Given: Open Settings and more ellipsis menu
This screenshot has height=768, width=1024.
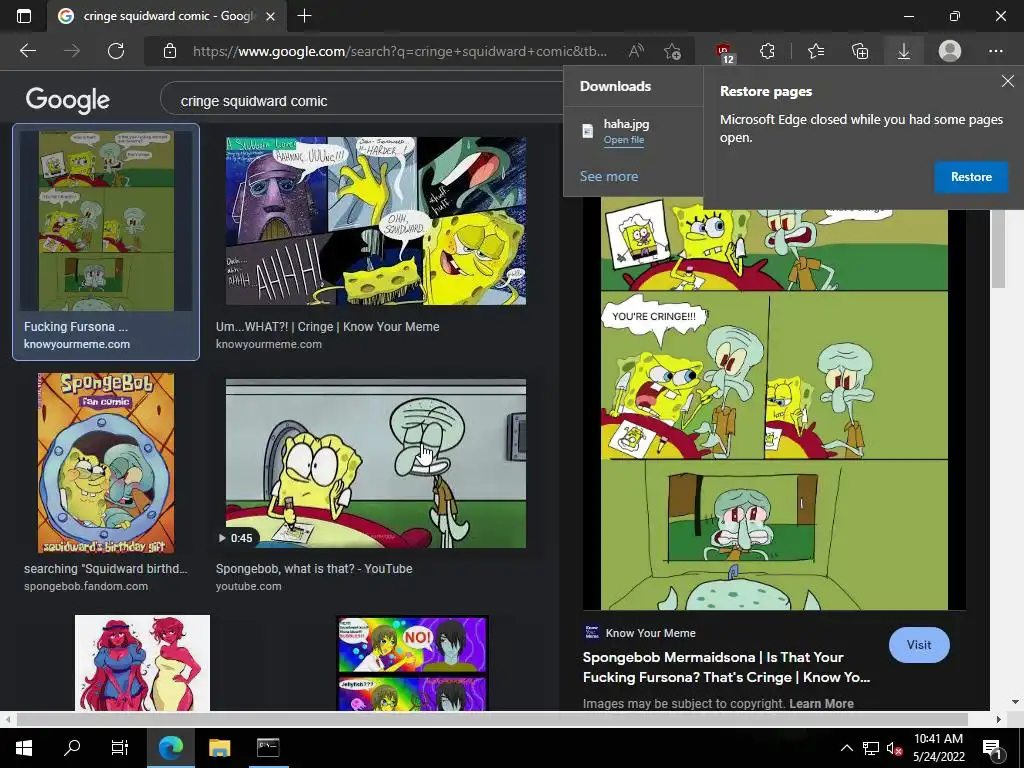Looking at the screenshot, I should (x=996, y=51).
